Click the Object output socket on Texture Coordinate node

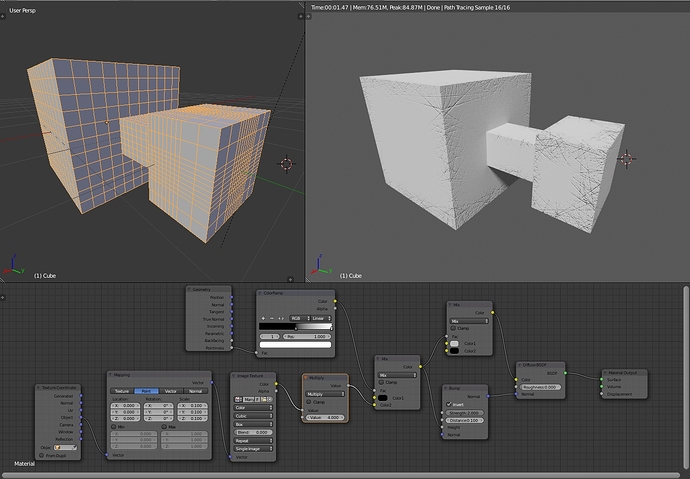tap(81, 417)
